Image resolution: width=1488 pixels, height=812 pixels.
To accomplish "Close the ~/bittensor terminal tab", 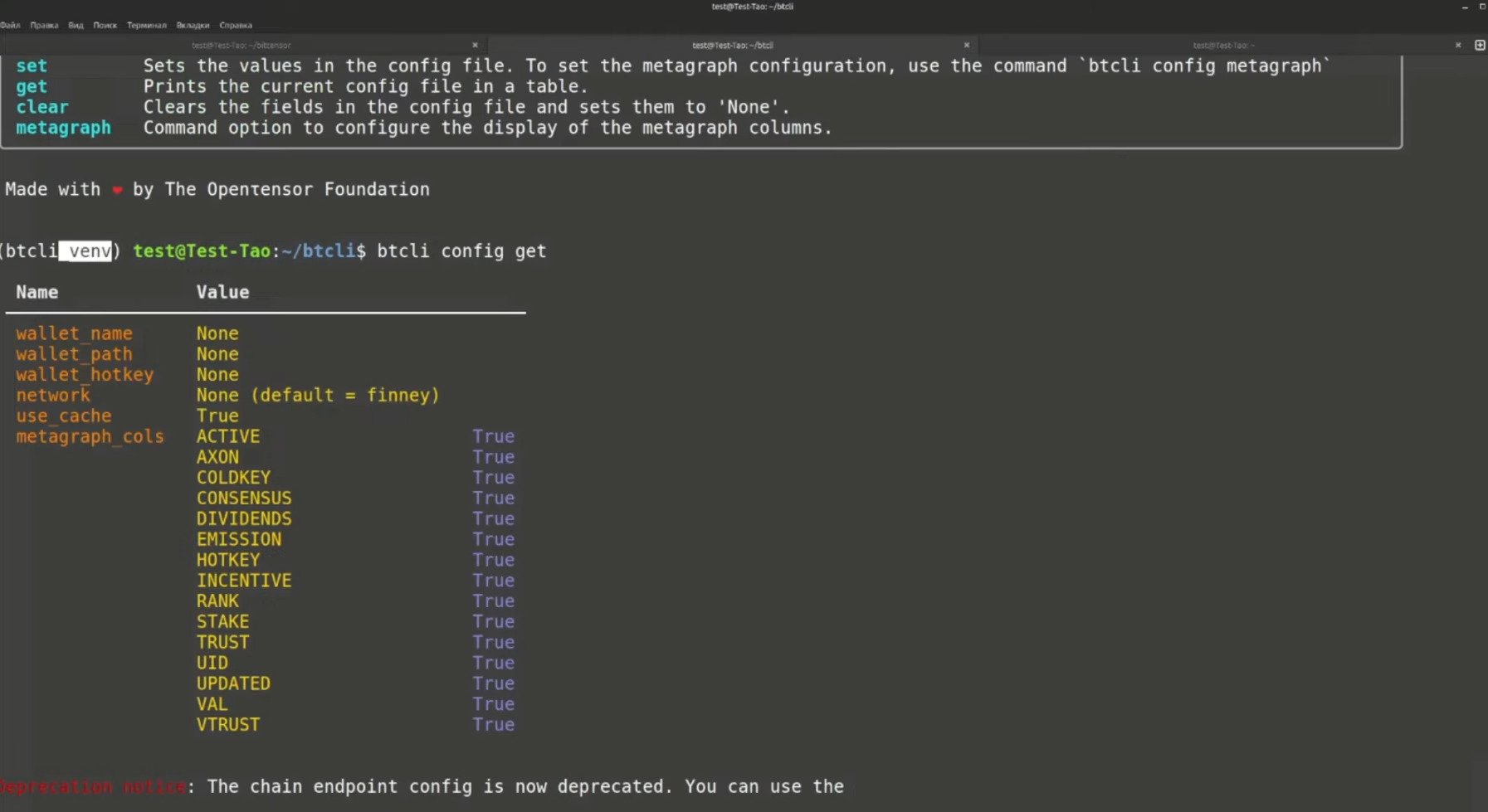I will tap(475, 45).
